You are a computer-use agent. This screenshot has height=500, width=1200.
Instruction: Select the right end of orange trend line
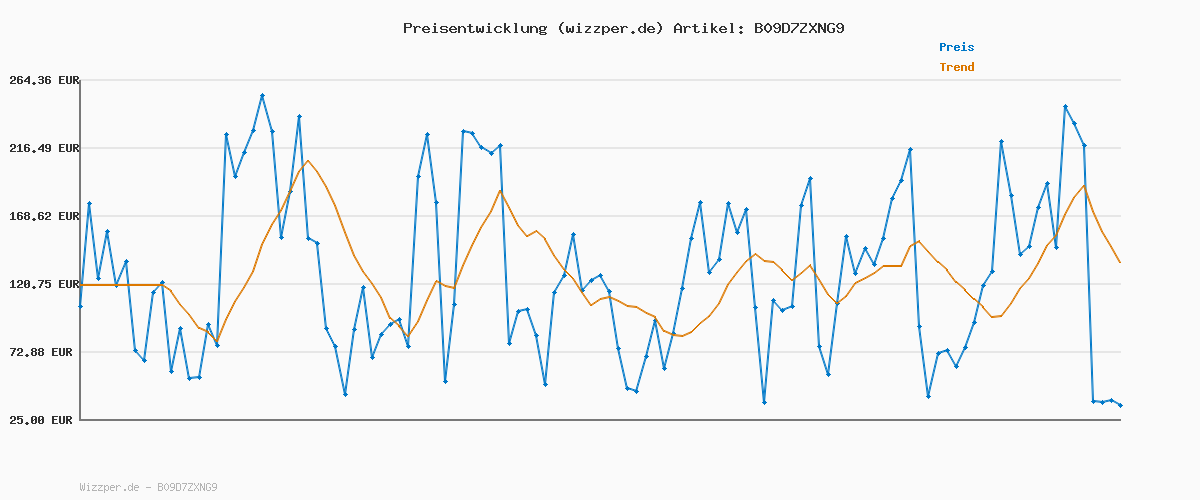tap(1120, 262)
